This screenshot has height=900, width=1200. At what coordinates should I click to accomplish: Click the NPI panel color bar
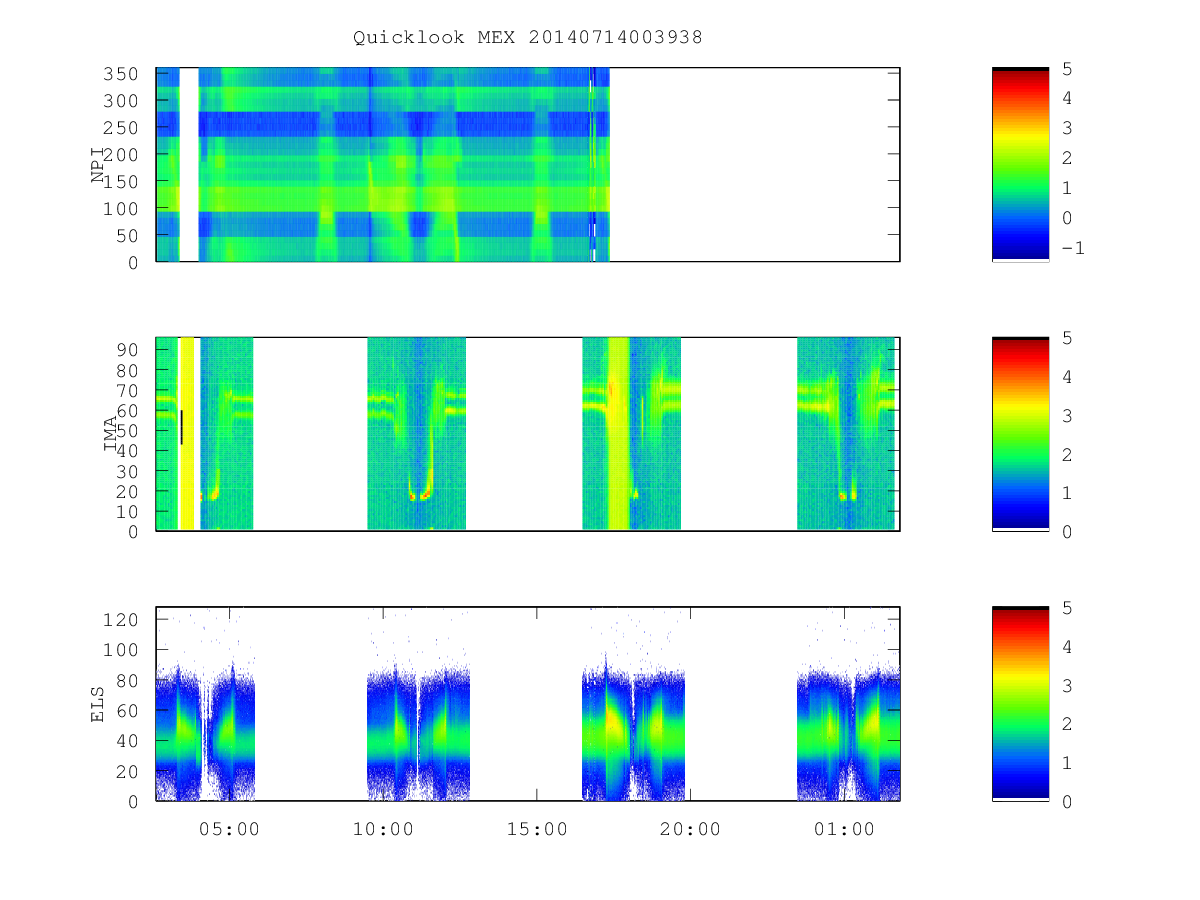coord(1020,164)
